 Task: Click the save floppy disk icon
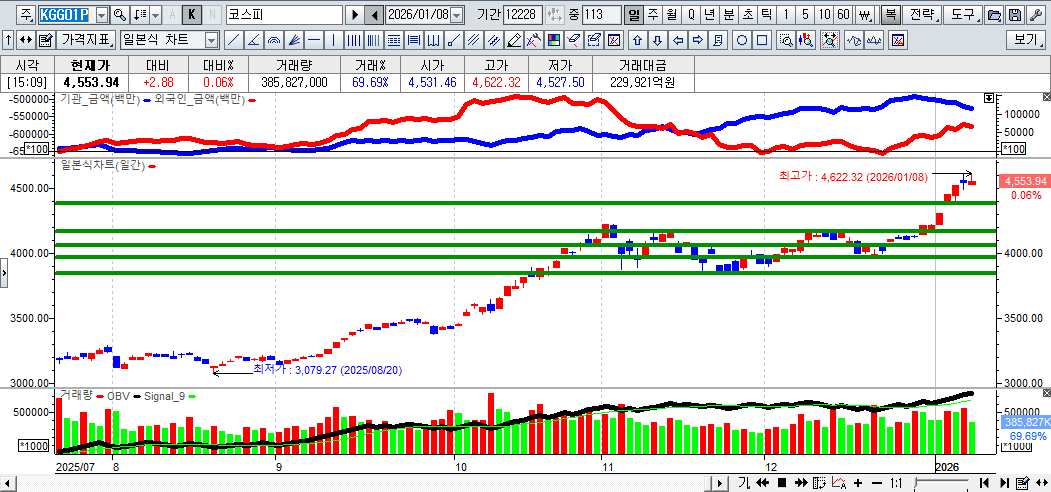tap(1014, 15)
